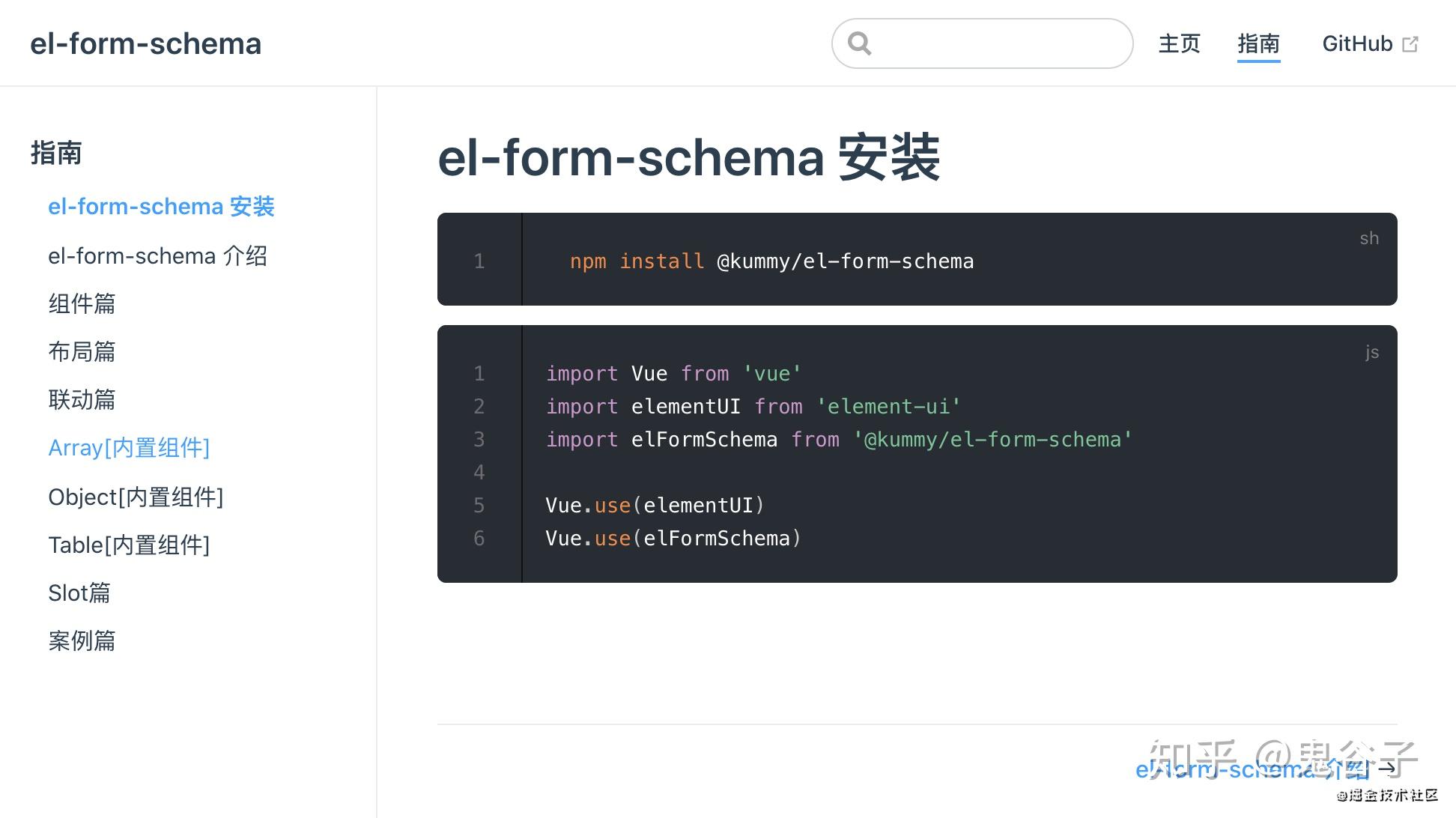The width and height of the screenshot is (1456, 818).
Task: Open the 布局篇 section
Action: click(82, 351)
